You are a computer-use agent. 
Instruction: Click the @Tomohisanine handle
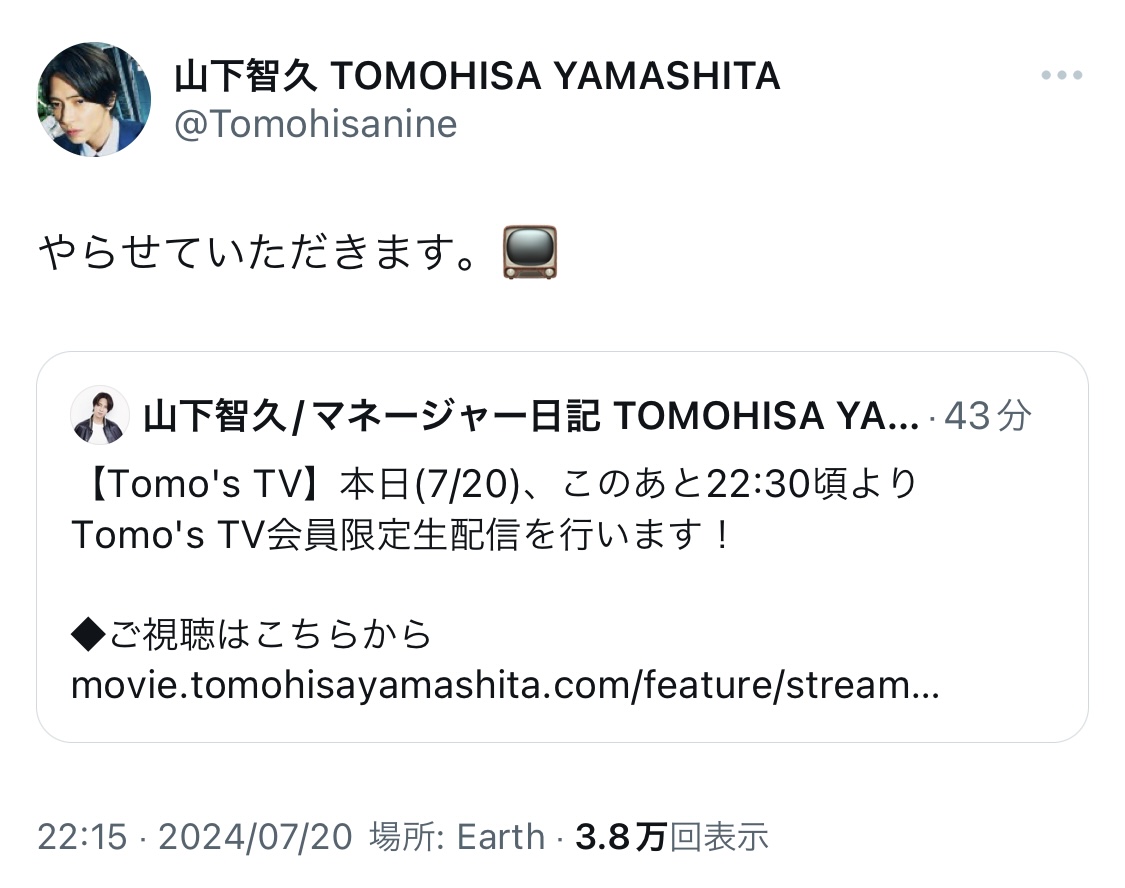[x=316, y=125]
